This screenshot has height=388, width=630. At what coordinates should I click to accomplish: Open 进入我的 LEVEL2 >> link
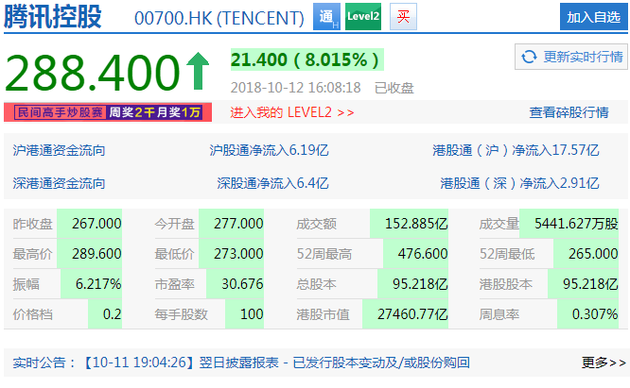point(292,112)
